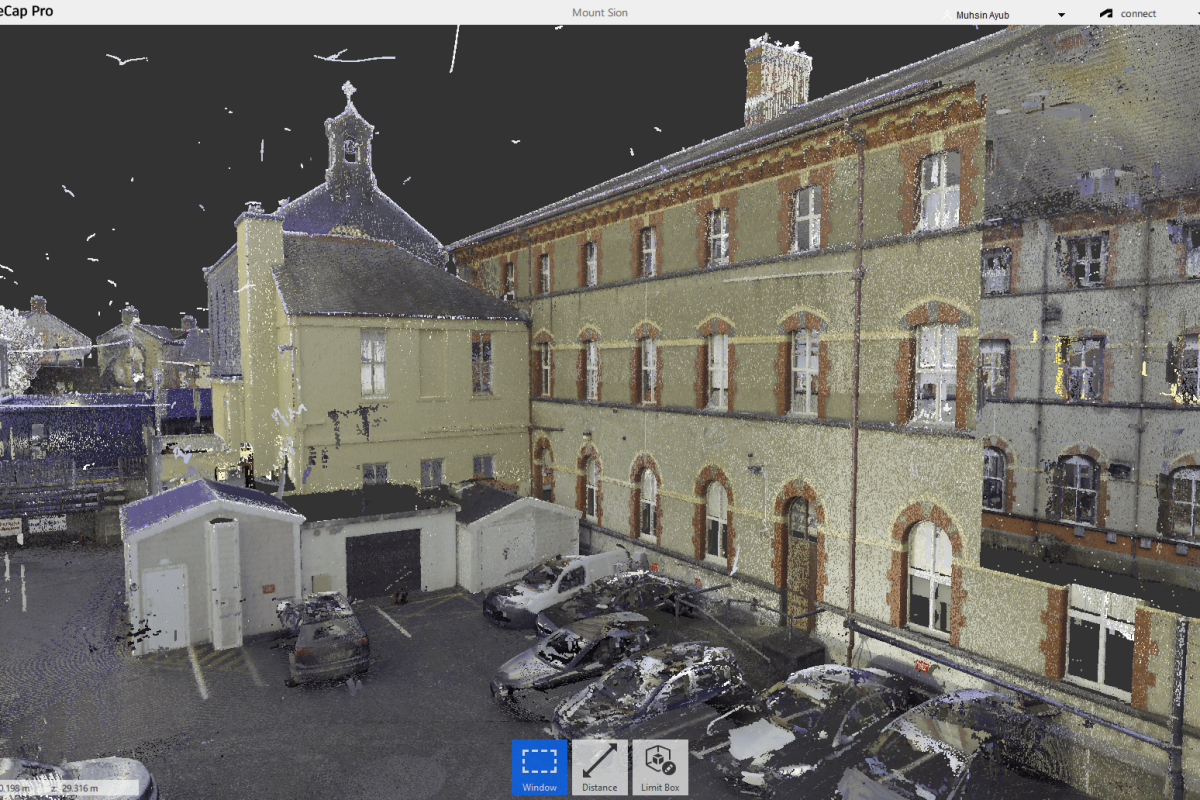
Task: Click the Autodesk connect icon
Action: pyautogui.click(x=1104, y=13)
